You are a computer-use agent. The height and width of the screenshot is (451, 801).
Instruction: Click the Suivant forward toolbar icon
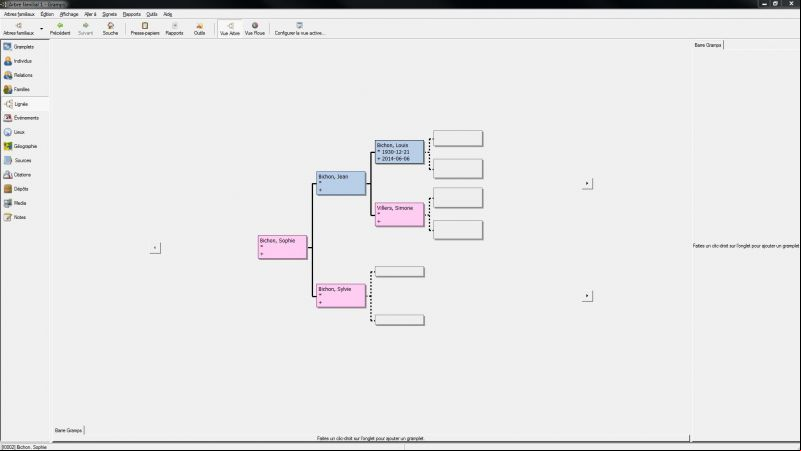pyautogui.click(x=85, y=26)
